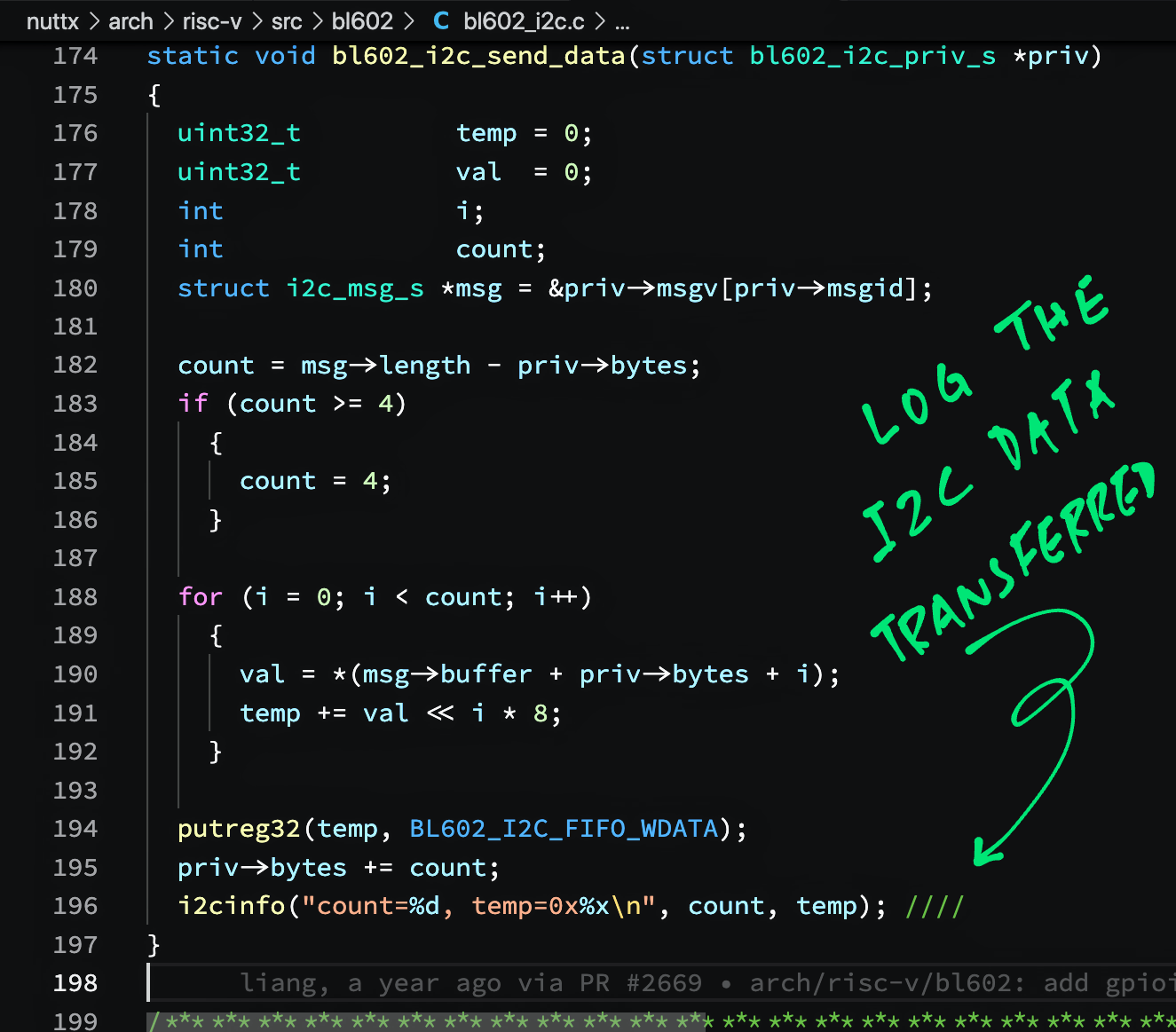Viewport: 1176px width, 1032px height.
Task: Click the blue C language icon in breadcrumb
Action: (440, 20)
